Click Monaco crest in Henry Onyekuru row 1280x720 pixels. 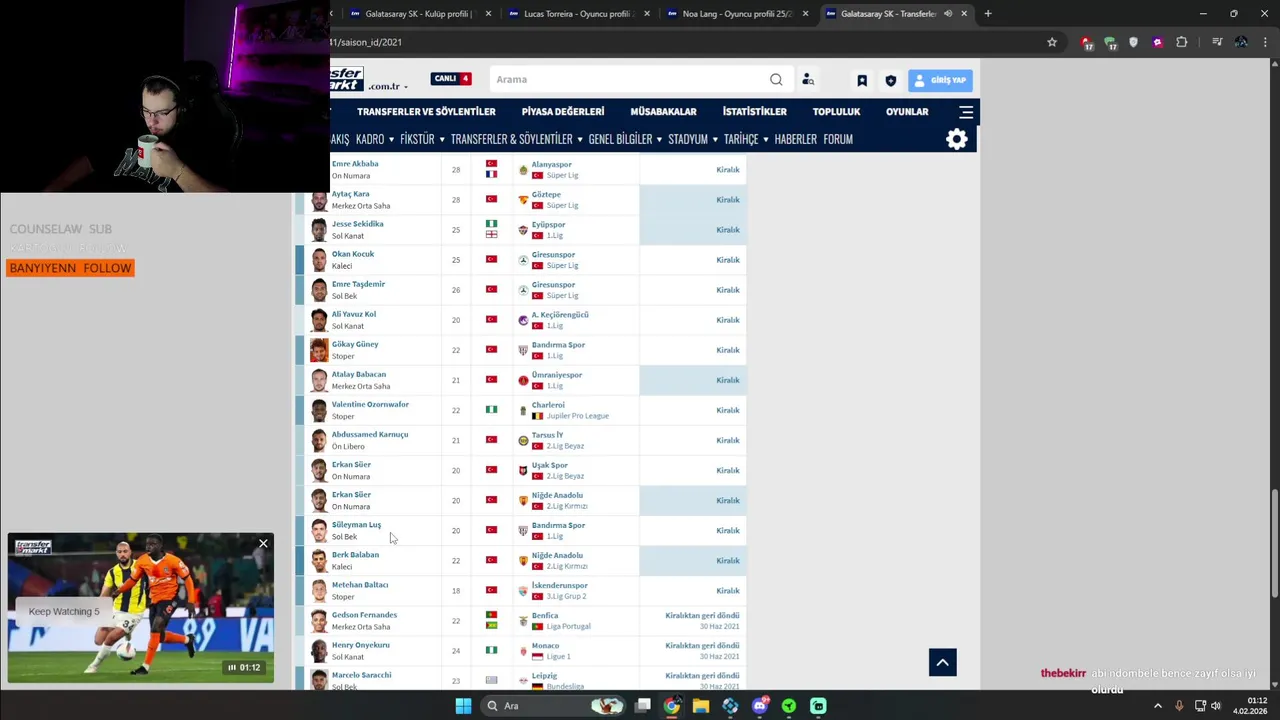coord(523,651)
